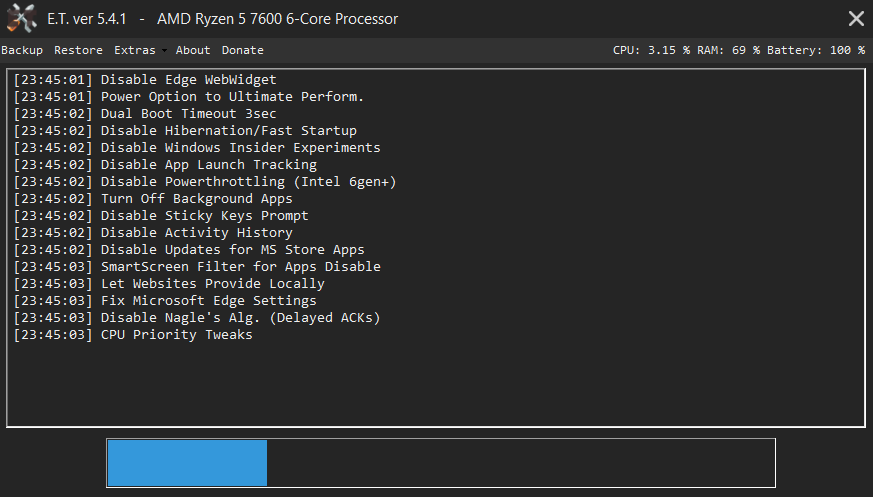The width and height of the screenshot is (873, 497).
Task: Select log line 'CPU Priority Tweaks'
Action: pos(133,334)
